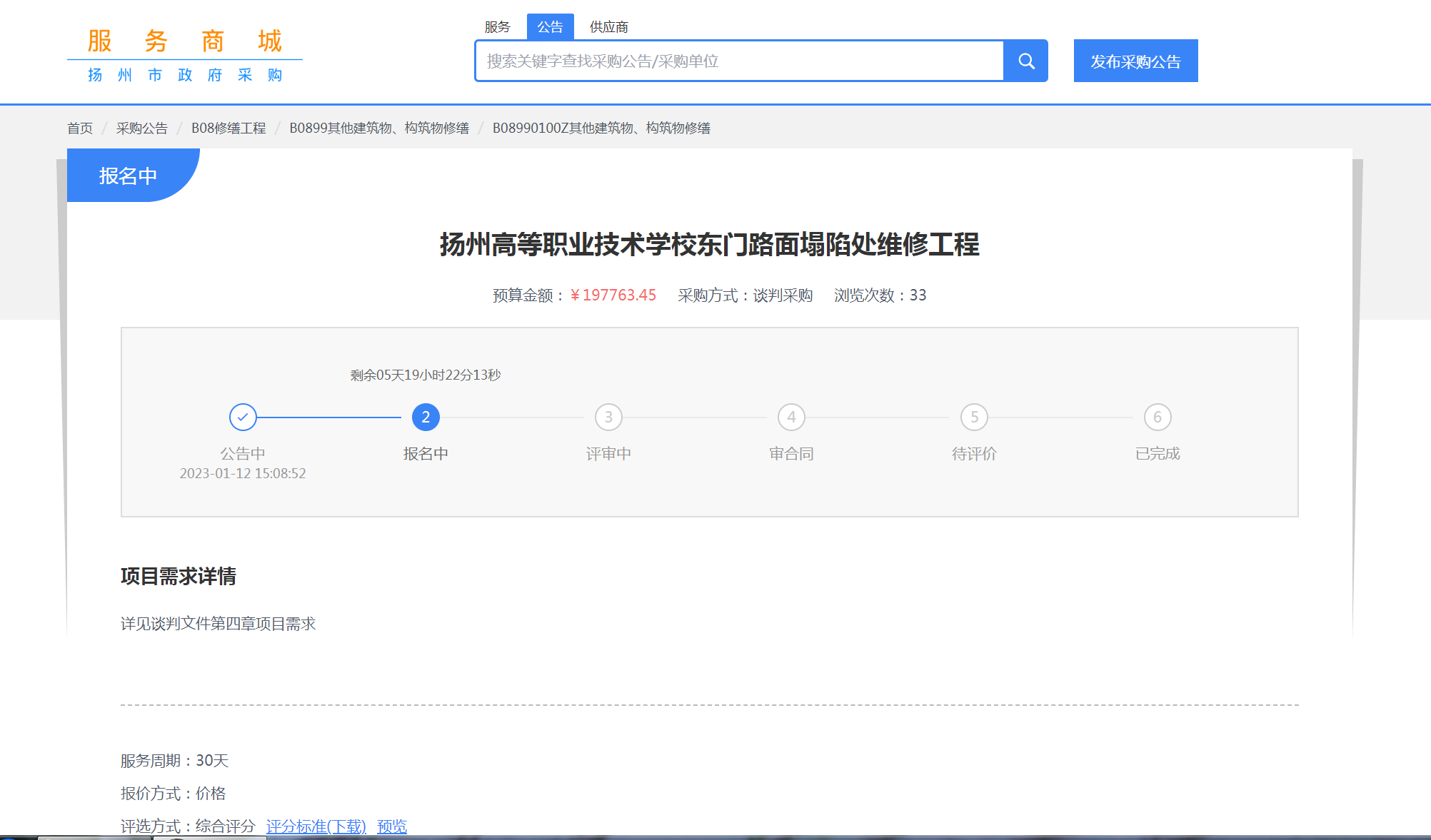Open the 预览 preview link
This screenshot has width=1431, height=840.
pyautogui.click(x=391, y=826)
